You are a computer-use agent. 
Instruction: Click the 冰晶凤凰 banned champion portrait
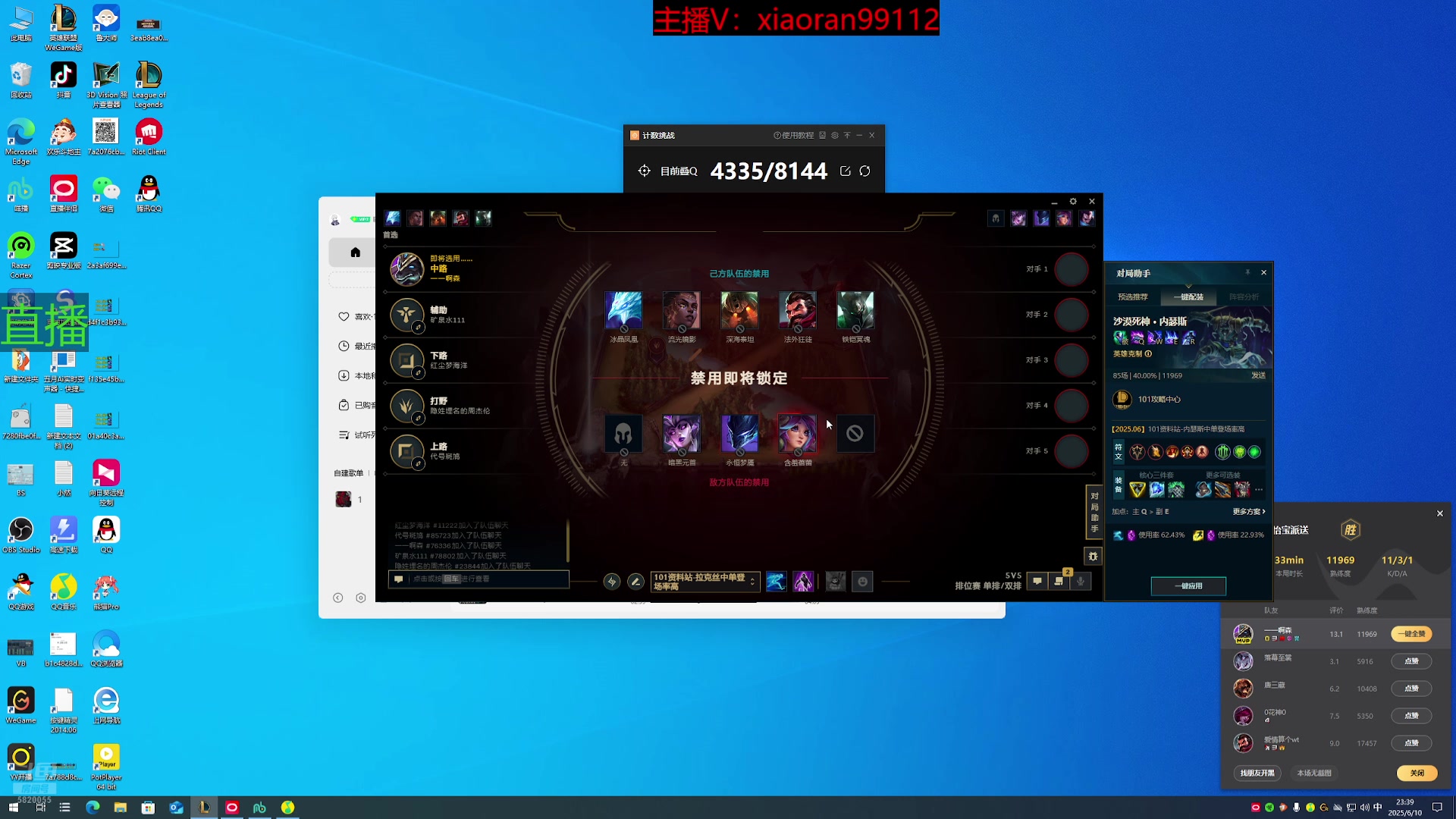click(x=623, y=310)
